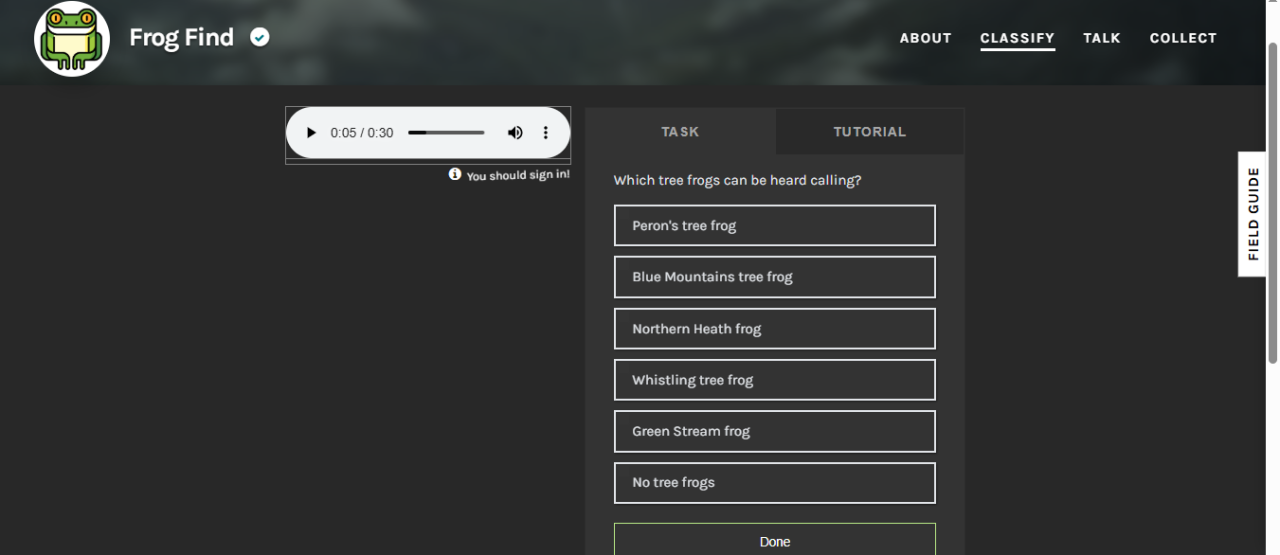Pick the Whistling tree frog answer
Viewport: 1280px width, 555px height.
(x=774, y=380)
